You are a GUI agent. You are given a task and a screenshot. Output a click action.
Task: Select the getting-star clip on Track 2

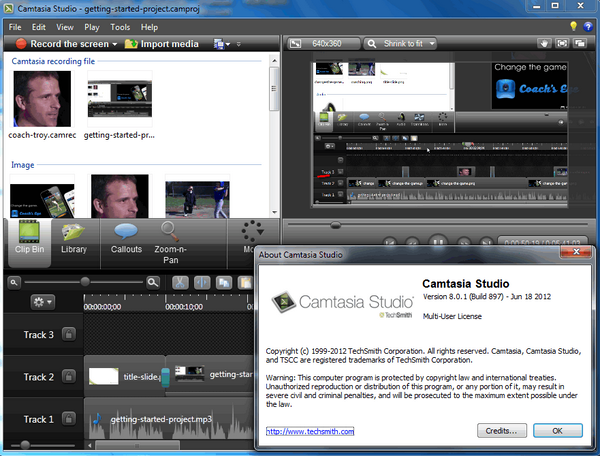tap(212, 375)
